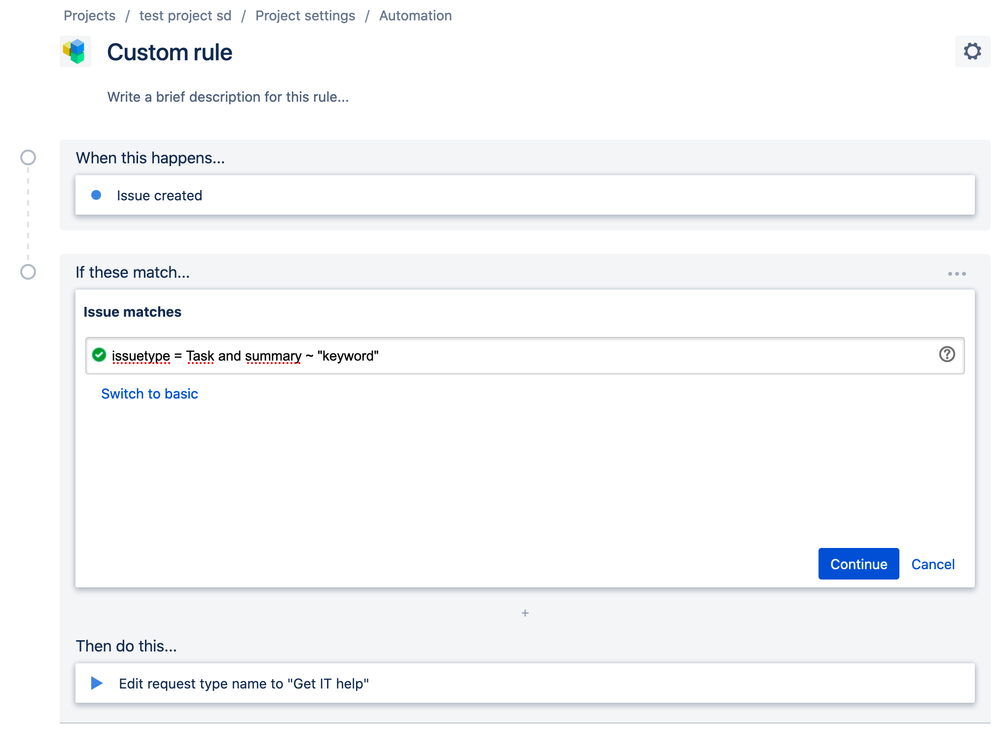Screen dimensions: 998x734
Task: Open the Issue created trigger card
Action: 525,195
